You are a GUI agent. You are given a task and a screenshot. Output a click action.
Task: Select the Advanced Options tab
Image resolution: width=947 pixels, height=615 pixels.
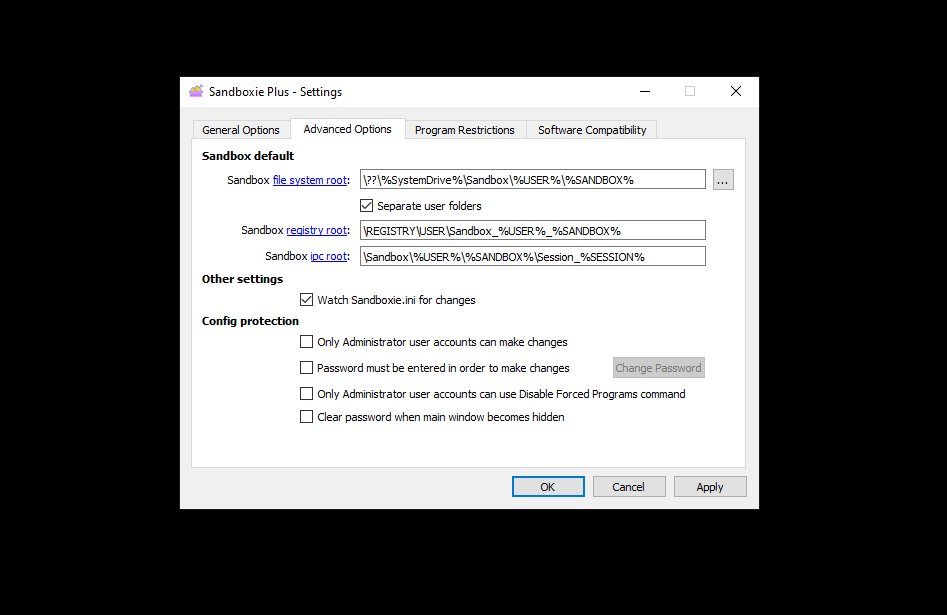[347, 129]
